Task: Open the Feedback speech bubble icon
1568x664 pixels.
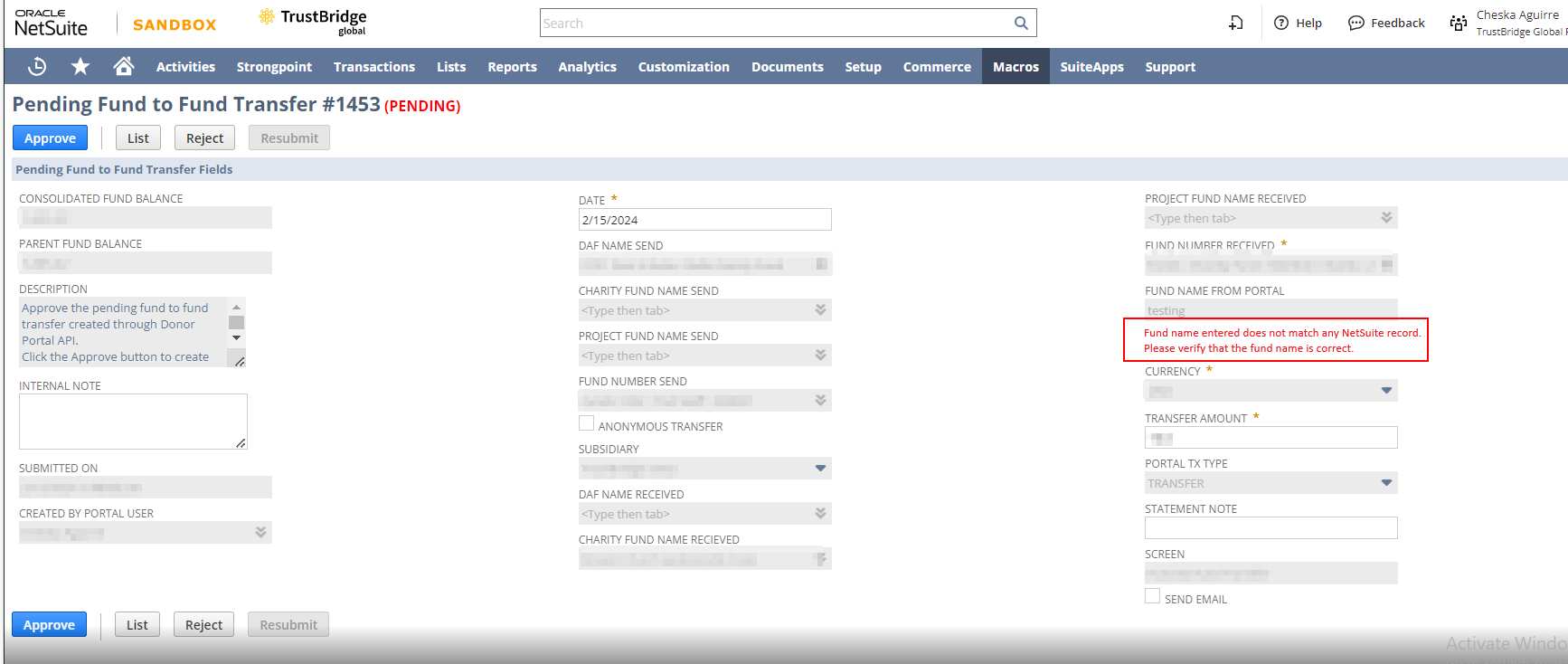Action: click(x=1355, y=24)
